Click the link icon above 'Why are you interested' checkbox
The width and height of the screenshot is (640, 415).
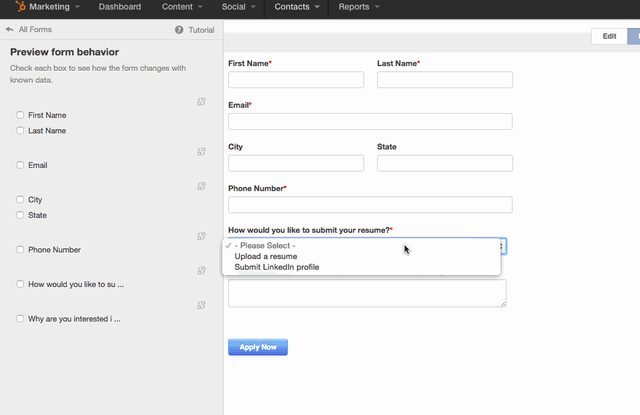coord(201,305)
